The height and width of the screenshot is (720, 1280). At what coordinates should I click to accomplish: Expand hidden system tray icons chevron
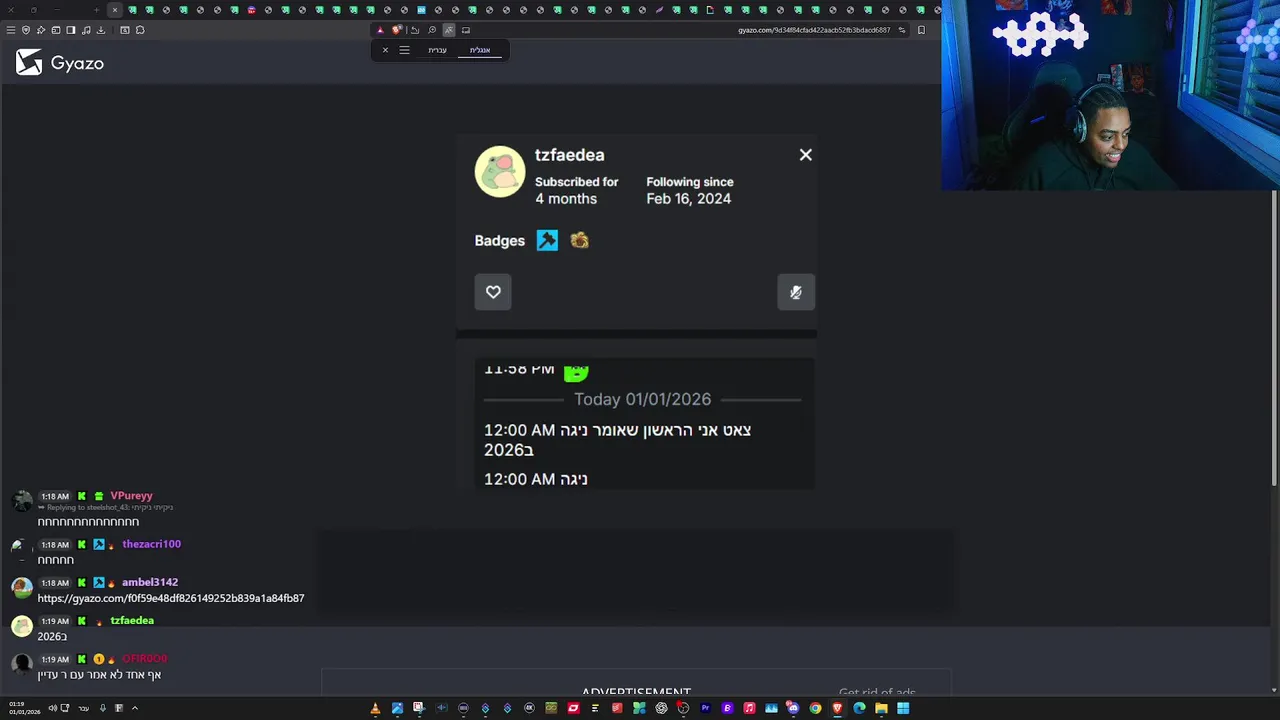(134, 708)
